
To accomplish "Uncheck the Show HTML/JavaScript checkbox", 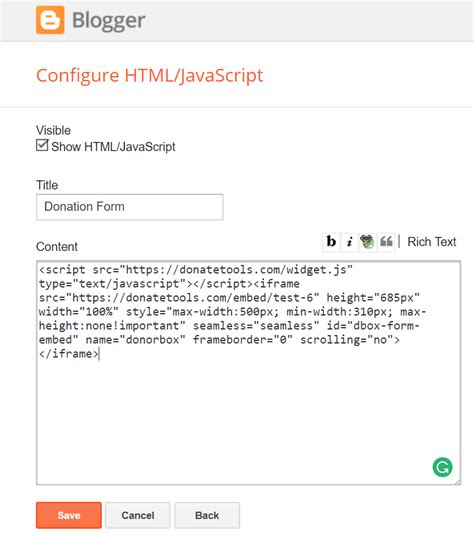I will 42,145.
